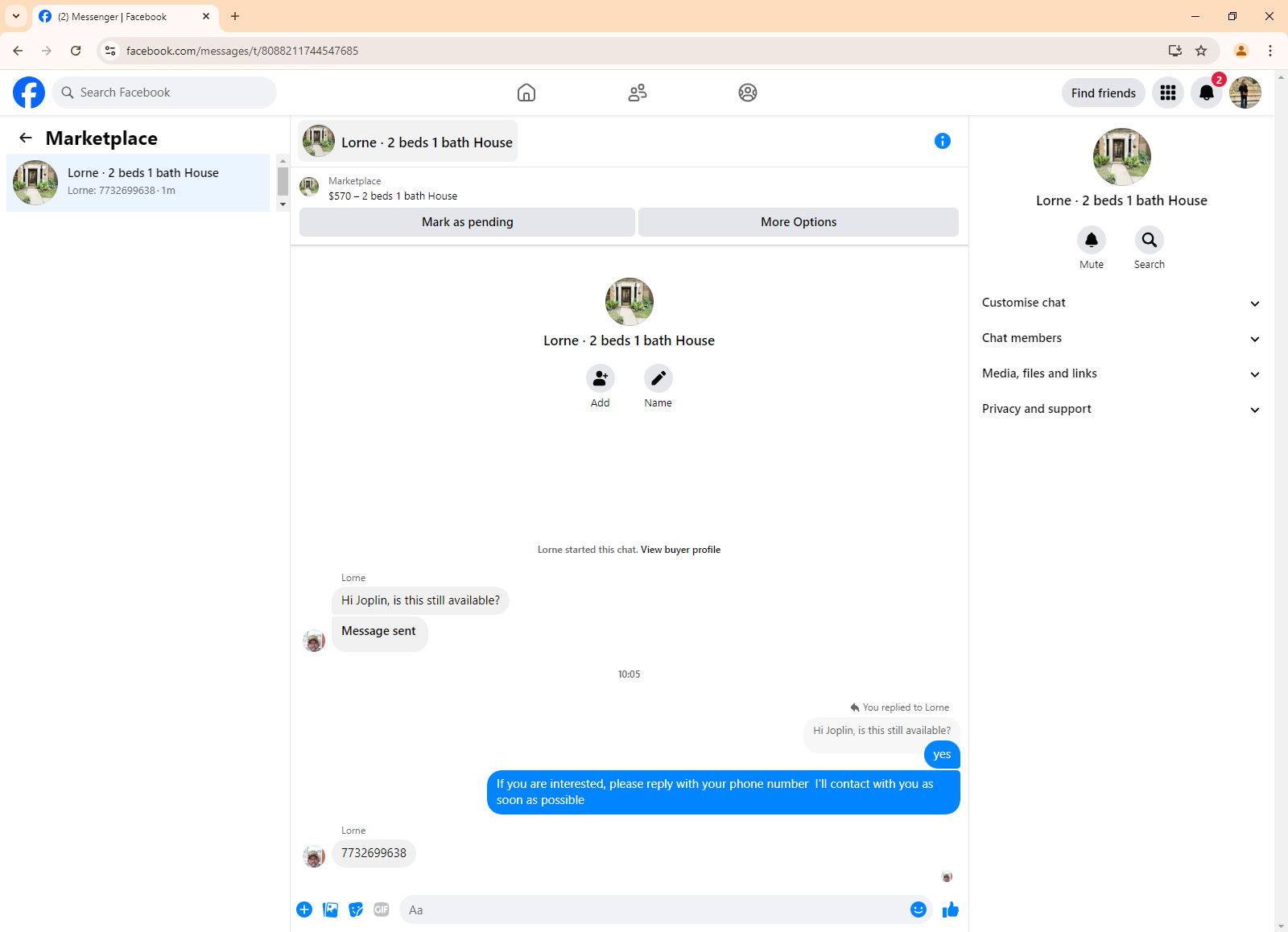The width and height of the screenshot is (1288, 932).
Task: Edit the chat name with Name pencil
Action: [658, 378]
